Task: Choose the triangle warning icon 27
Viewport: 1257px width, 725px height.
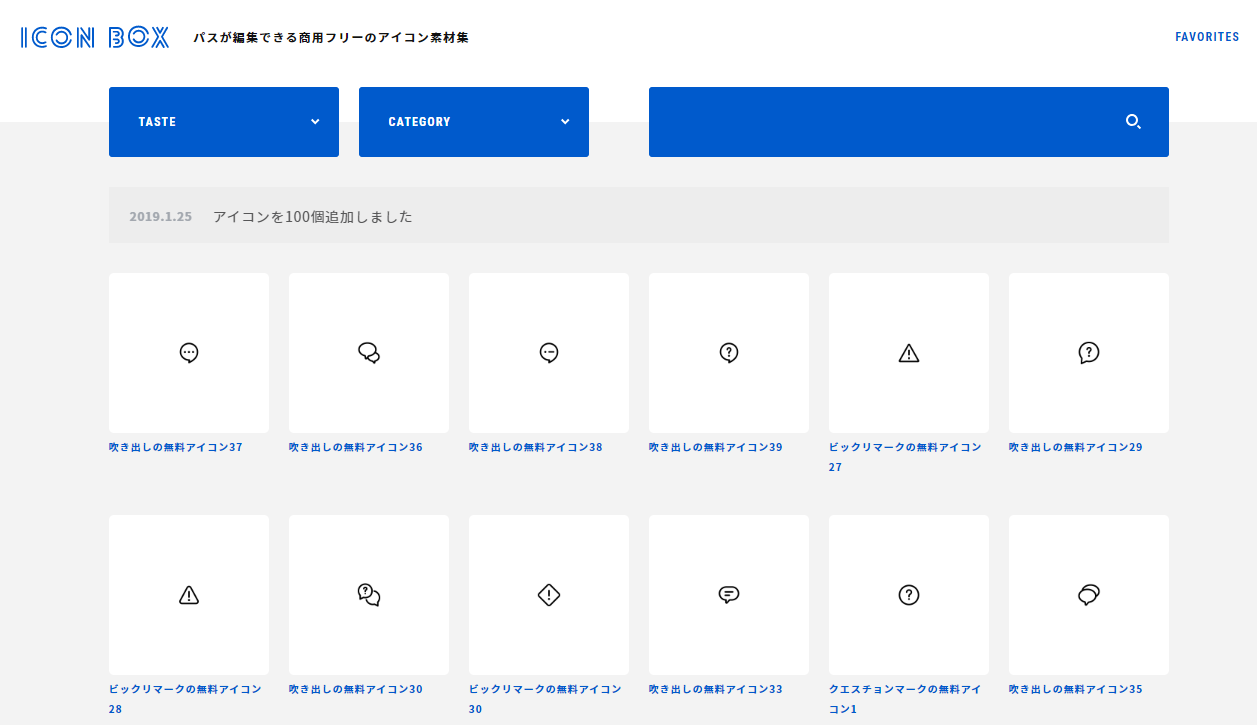Action: point(909,353)
